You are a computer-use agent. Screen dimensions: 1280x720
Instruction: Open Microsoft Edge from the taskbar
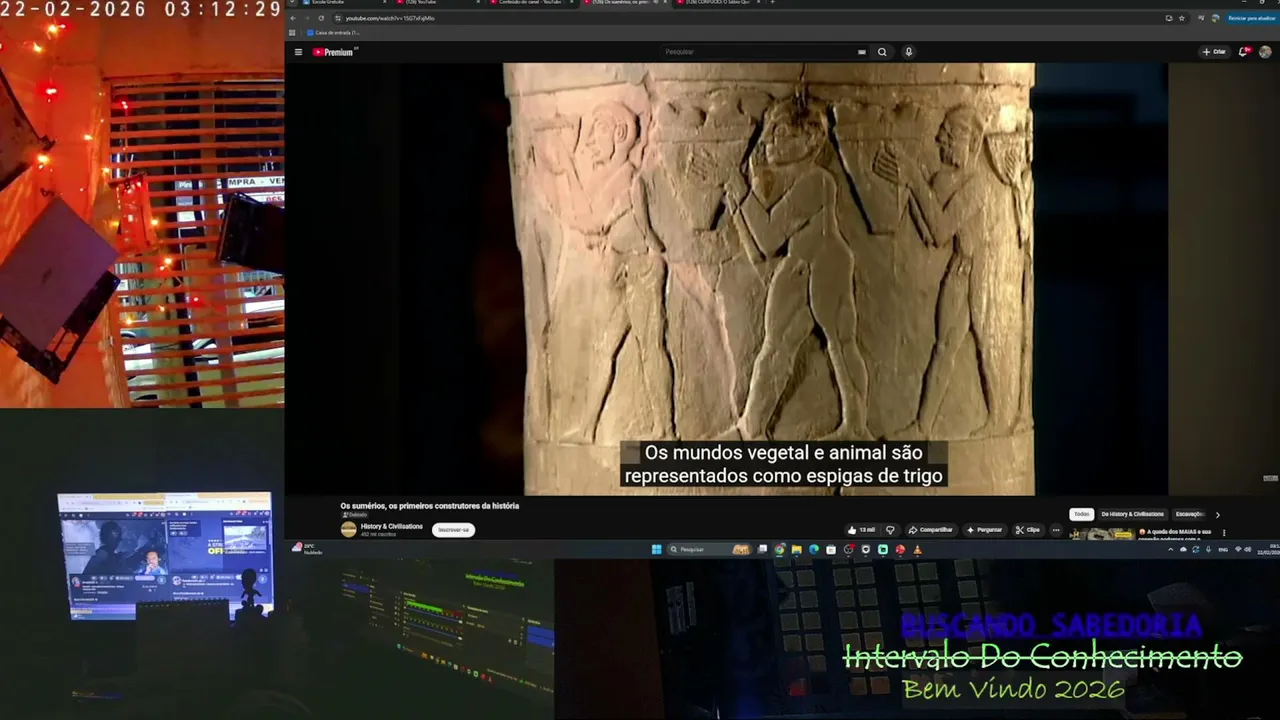[x=813, y=549]
